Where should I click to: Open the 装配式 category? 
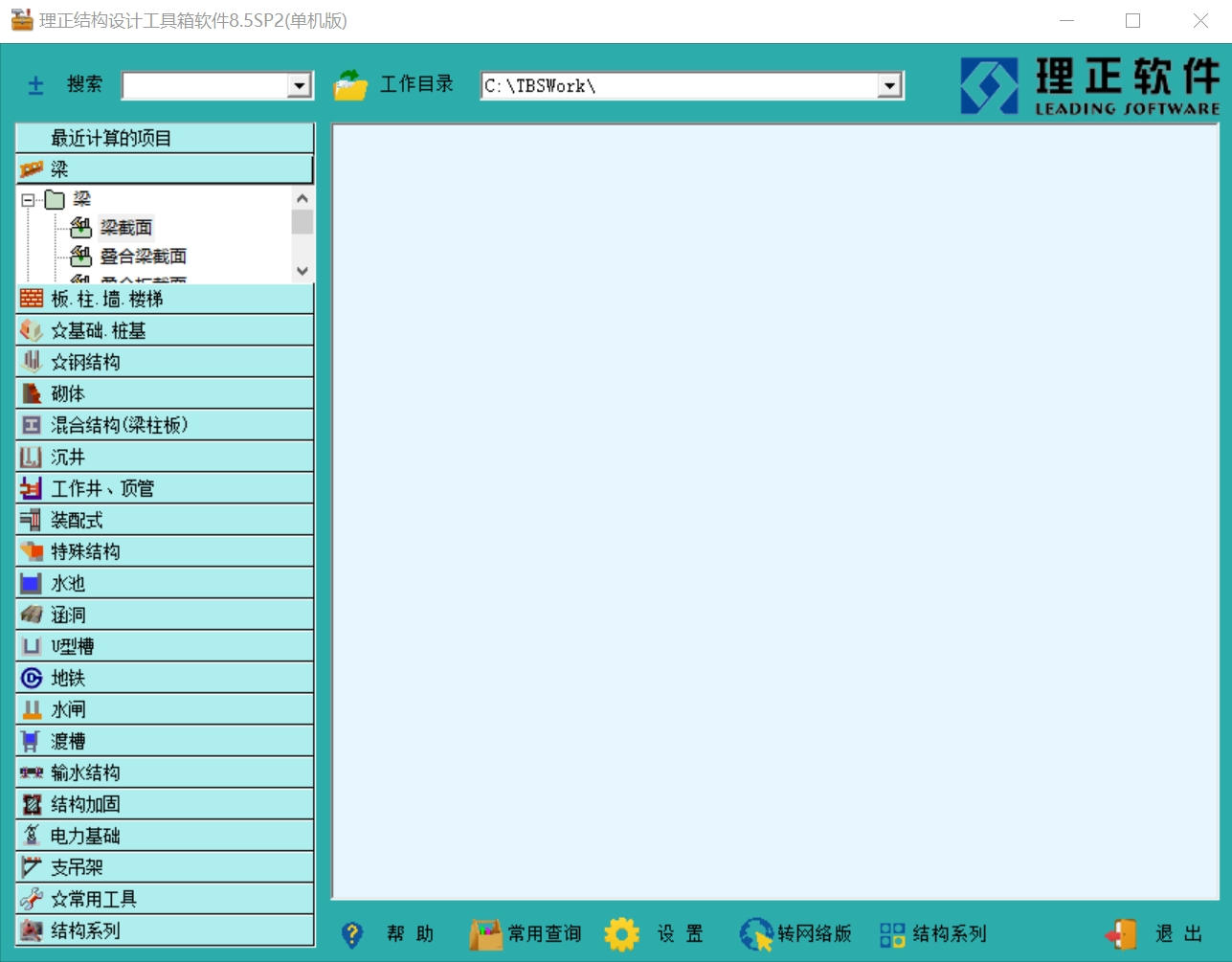tap(165, 520)
